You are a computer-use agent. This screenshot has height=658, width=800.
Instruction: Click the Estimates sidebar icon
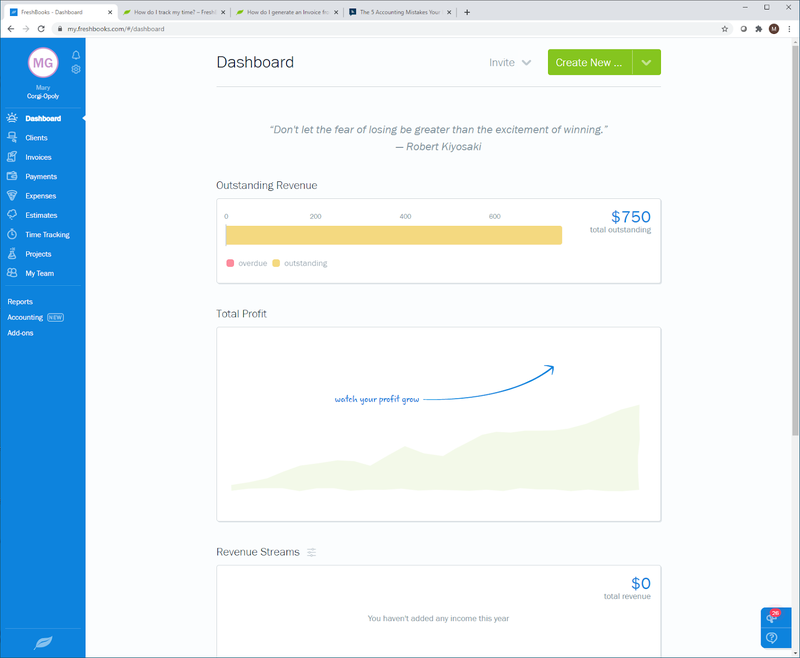[x=12, y=215]
